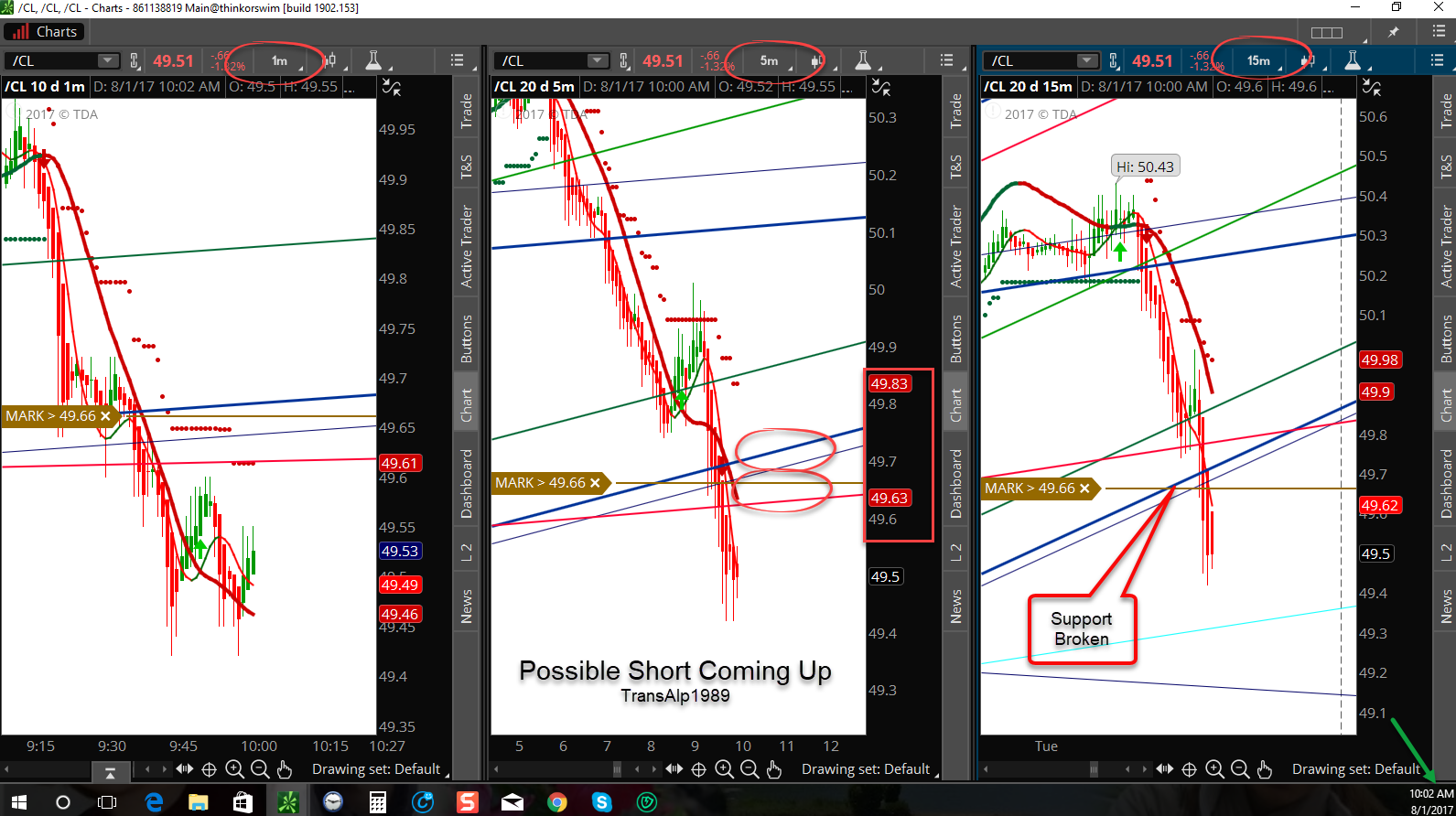Image resolution: width=1456 pixels, height=816 pixels.
Task: Click the compare arrows icon in 5m chart
Action: [x=881, y=87]
